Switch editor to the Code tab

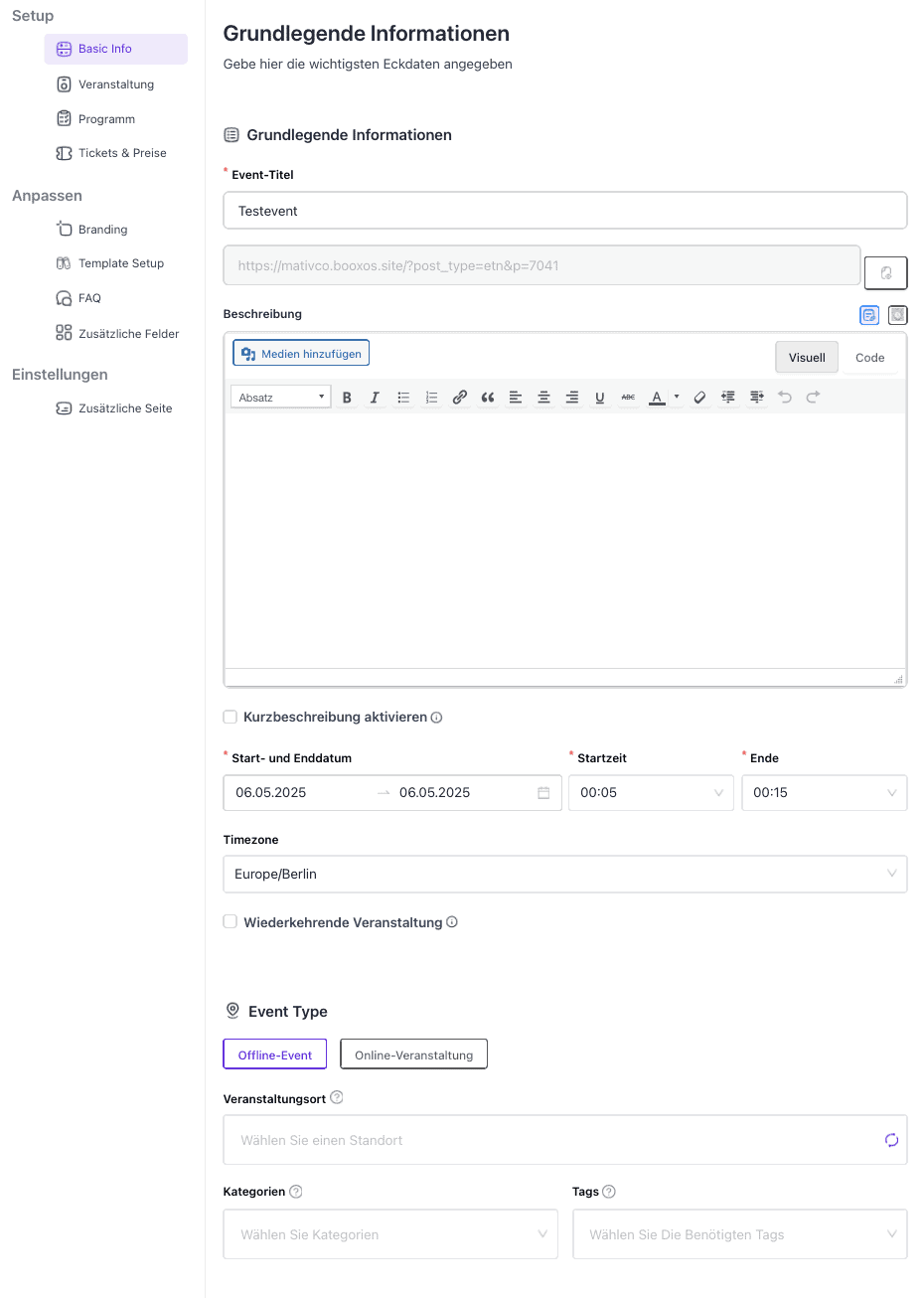(x=869, y=358)
